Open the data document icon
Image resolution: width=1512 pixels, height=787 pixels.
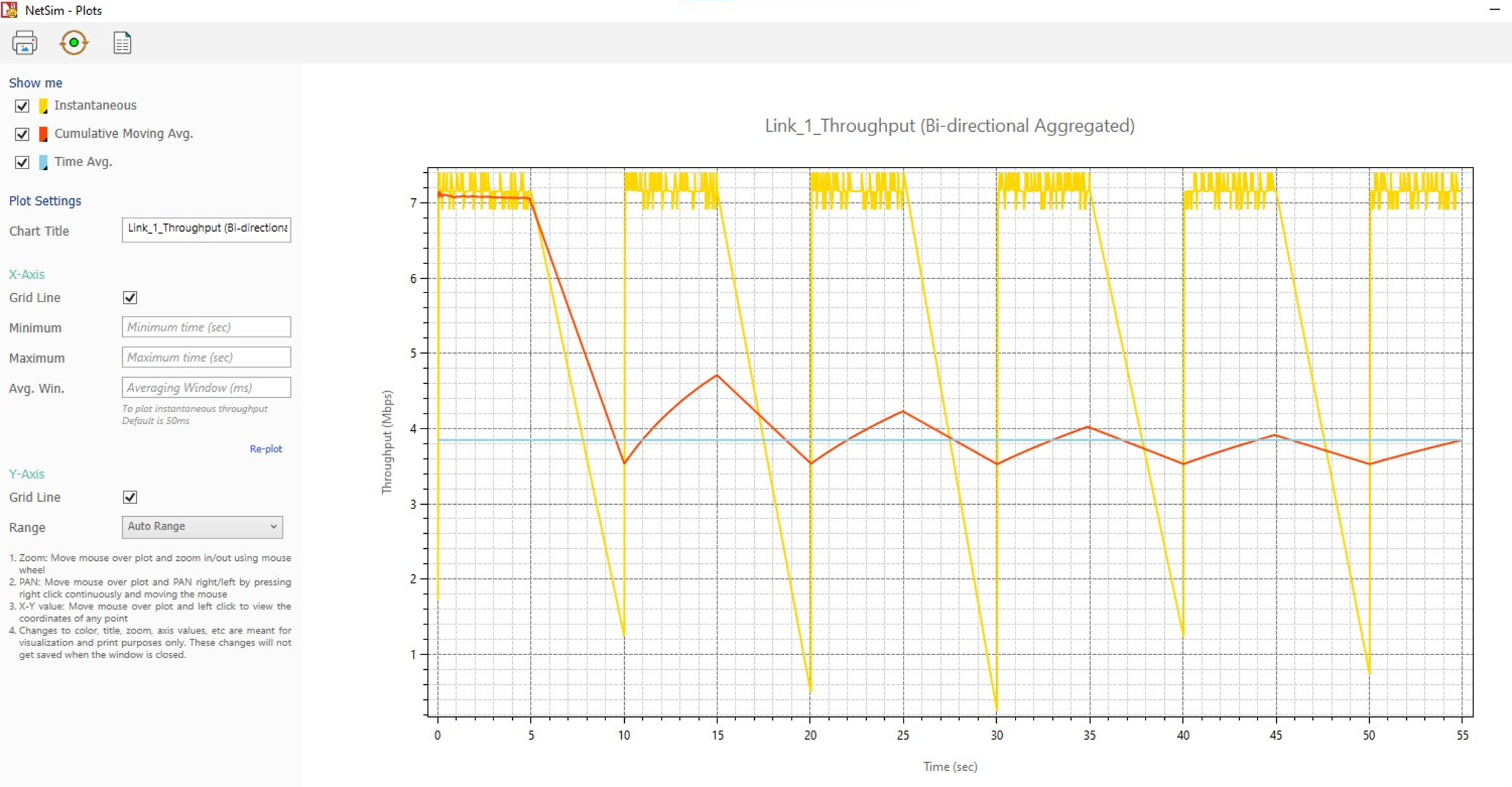(122, 43)
